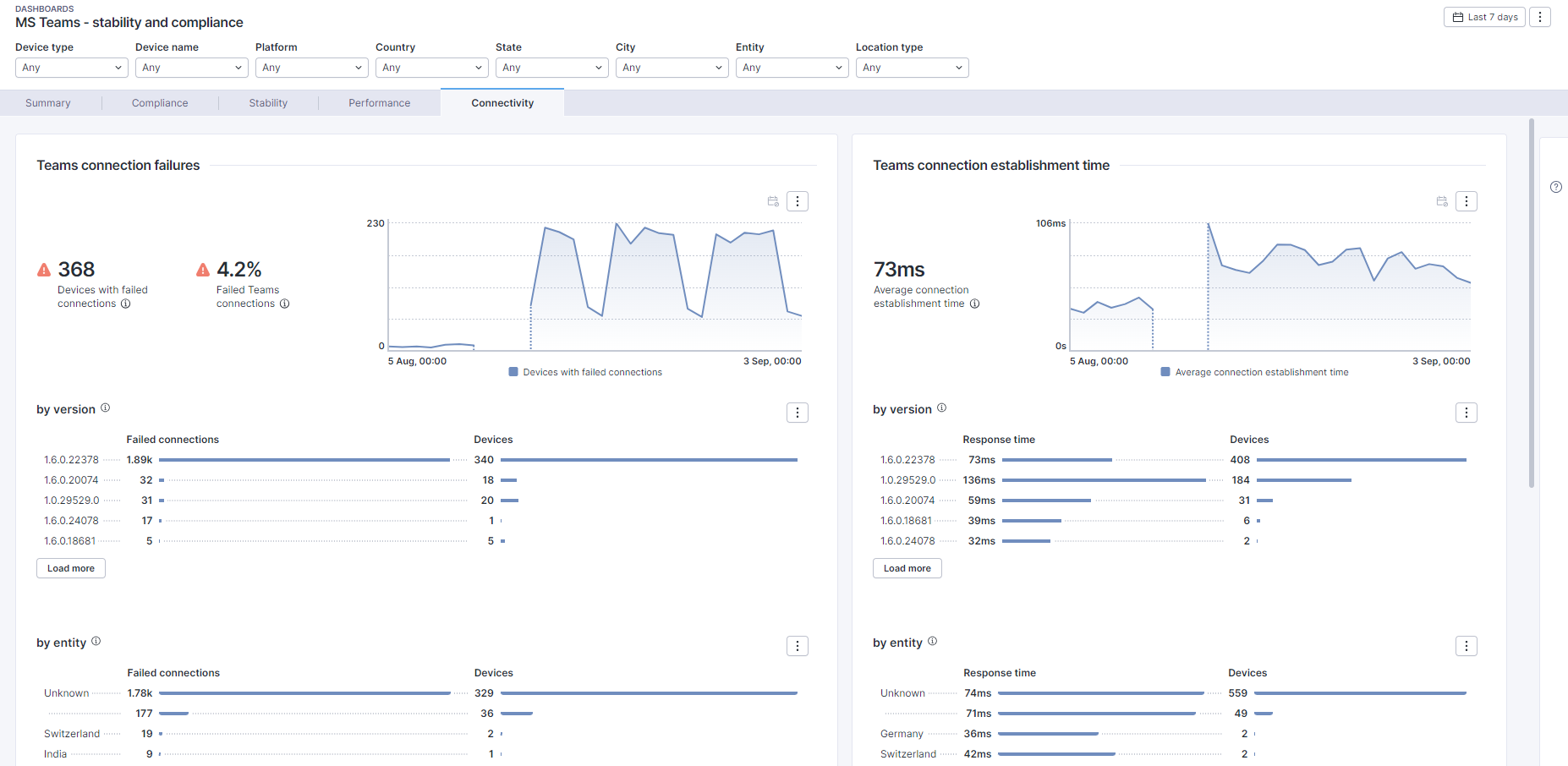Viewport: 1568px width, 766px height.
Task: Select Switzerland in response time by entity
Action: pyautogui.click(x=908, y=754)
